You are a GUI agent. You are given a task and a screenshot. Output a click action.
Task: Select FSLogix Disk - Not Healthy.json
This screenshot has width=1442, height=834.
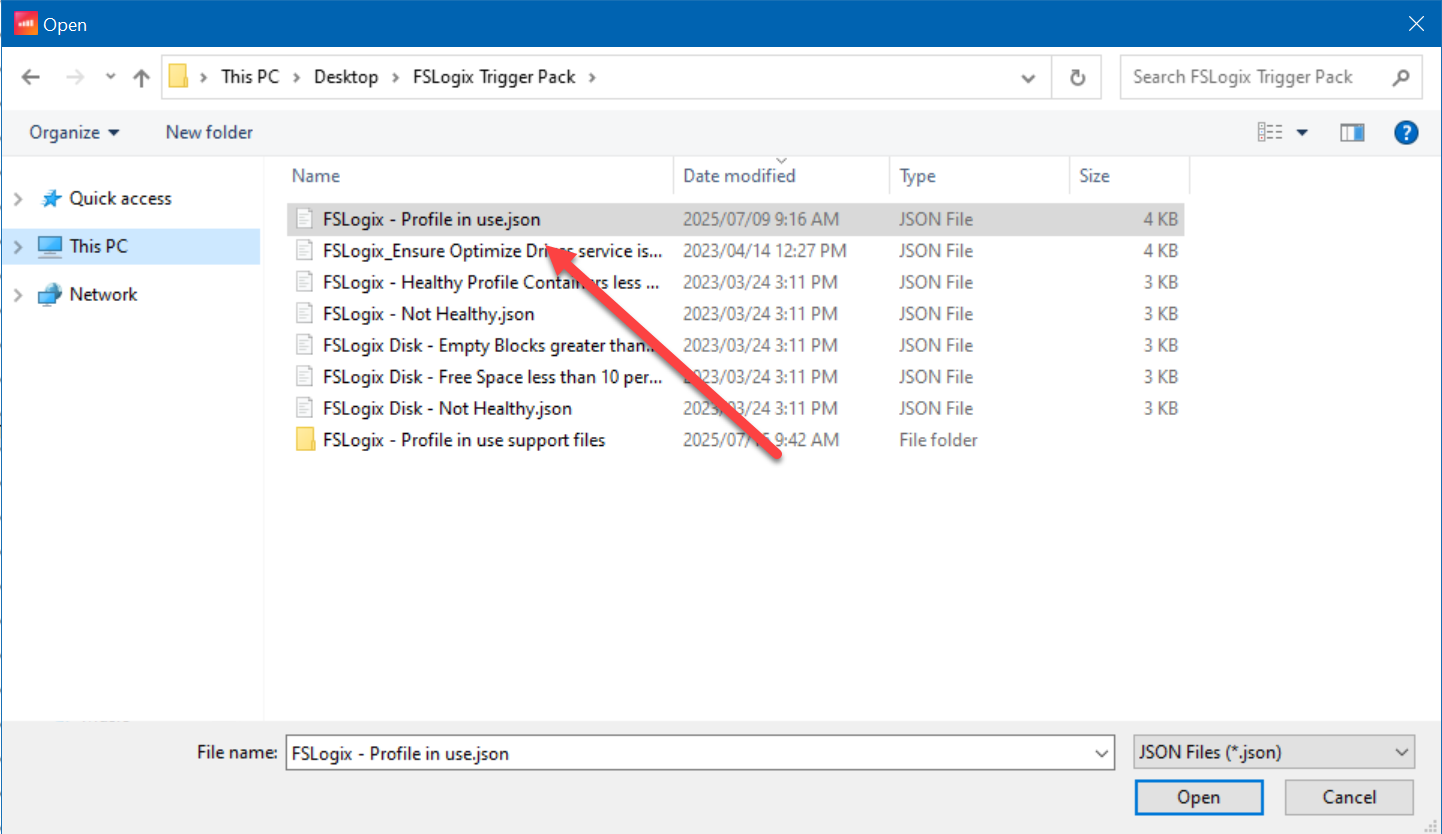click(x=735, y=408)
